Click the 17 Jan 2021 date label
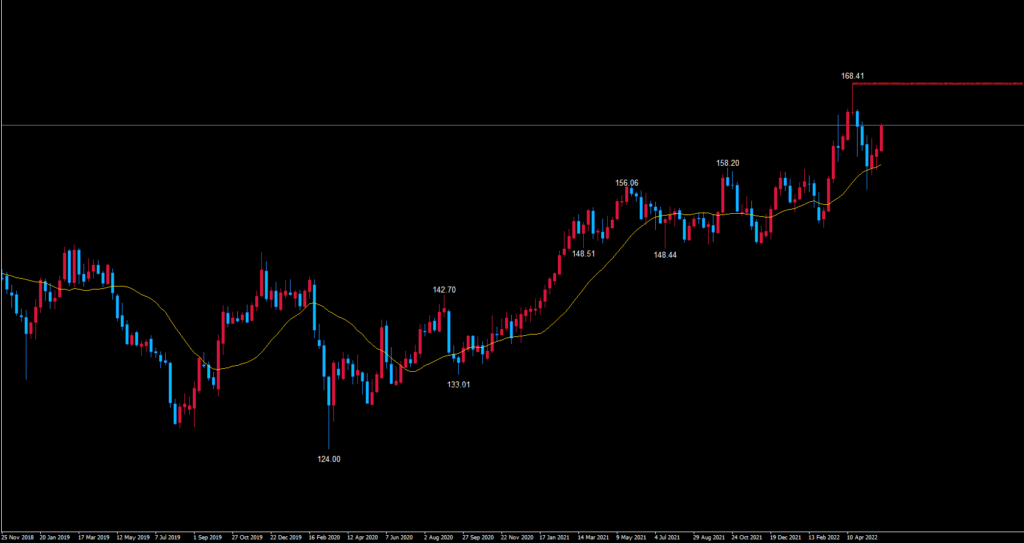 tap(556, 535)
